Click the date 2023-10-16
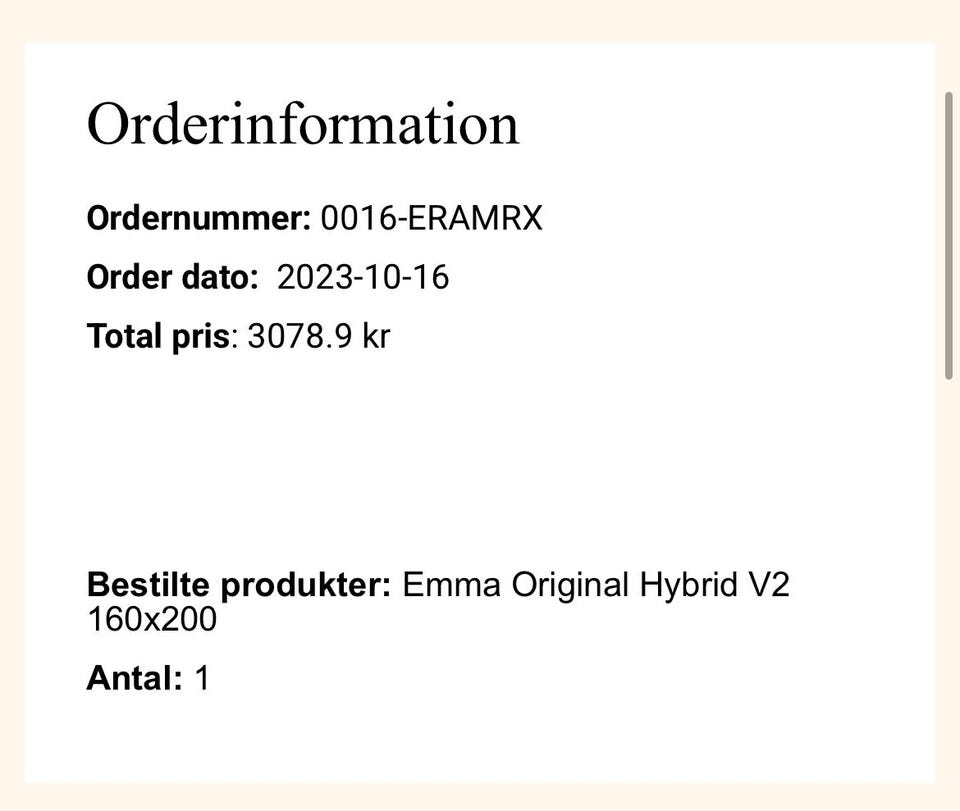This screenshot has width=960, height=811. tap(363, 277)
